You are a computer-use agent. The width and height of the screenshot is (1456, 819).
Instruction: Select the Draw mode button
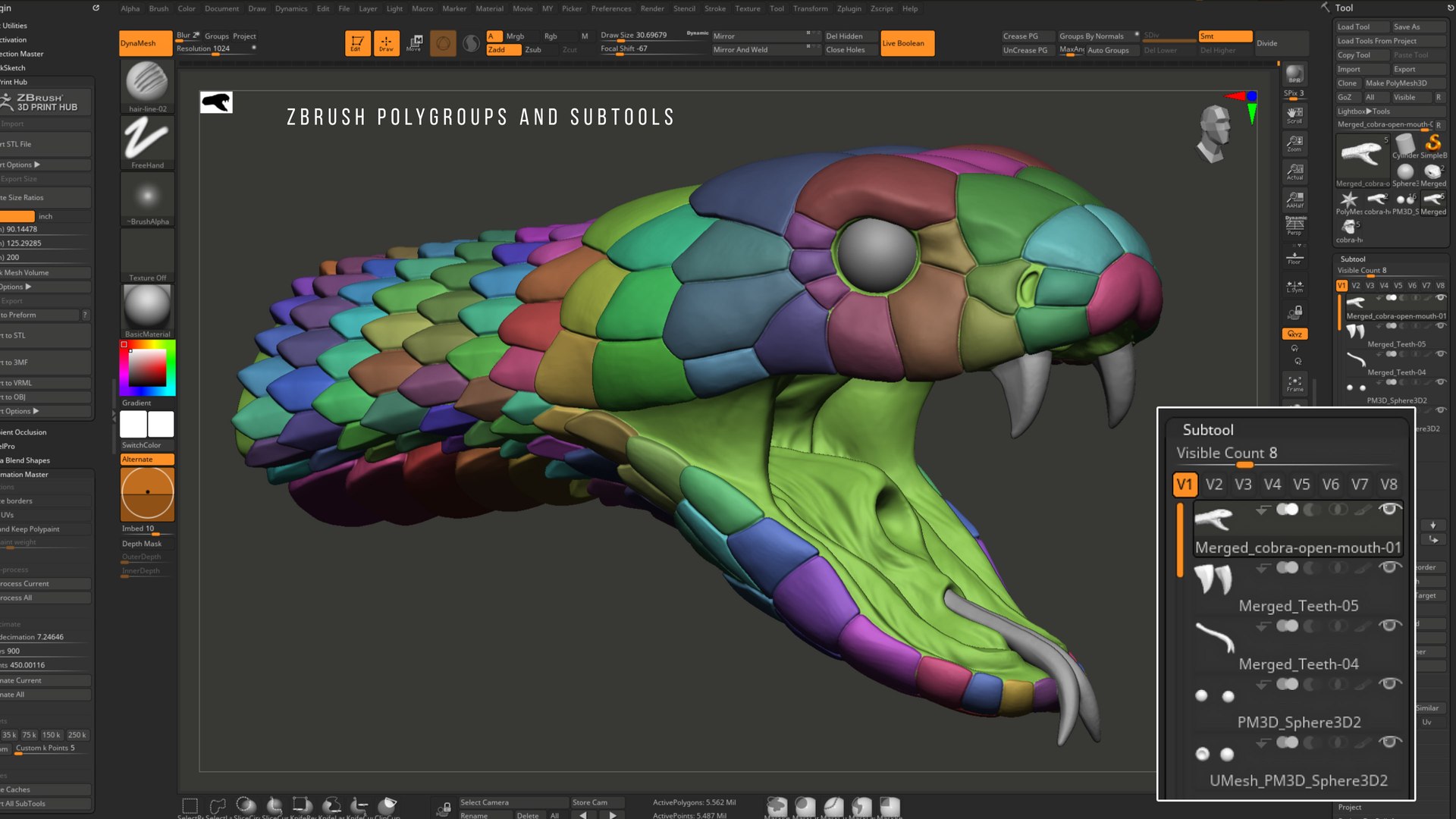coord(386,42)
